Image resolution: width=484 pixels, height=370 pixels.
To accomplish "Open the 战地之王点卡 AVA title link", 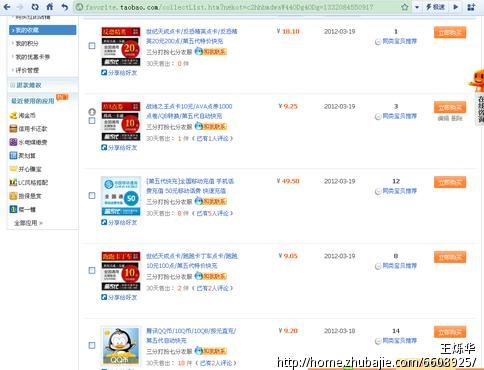I will (189, 111).
